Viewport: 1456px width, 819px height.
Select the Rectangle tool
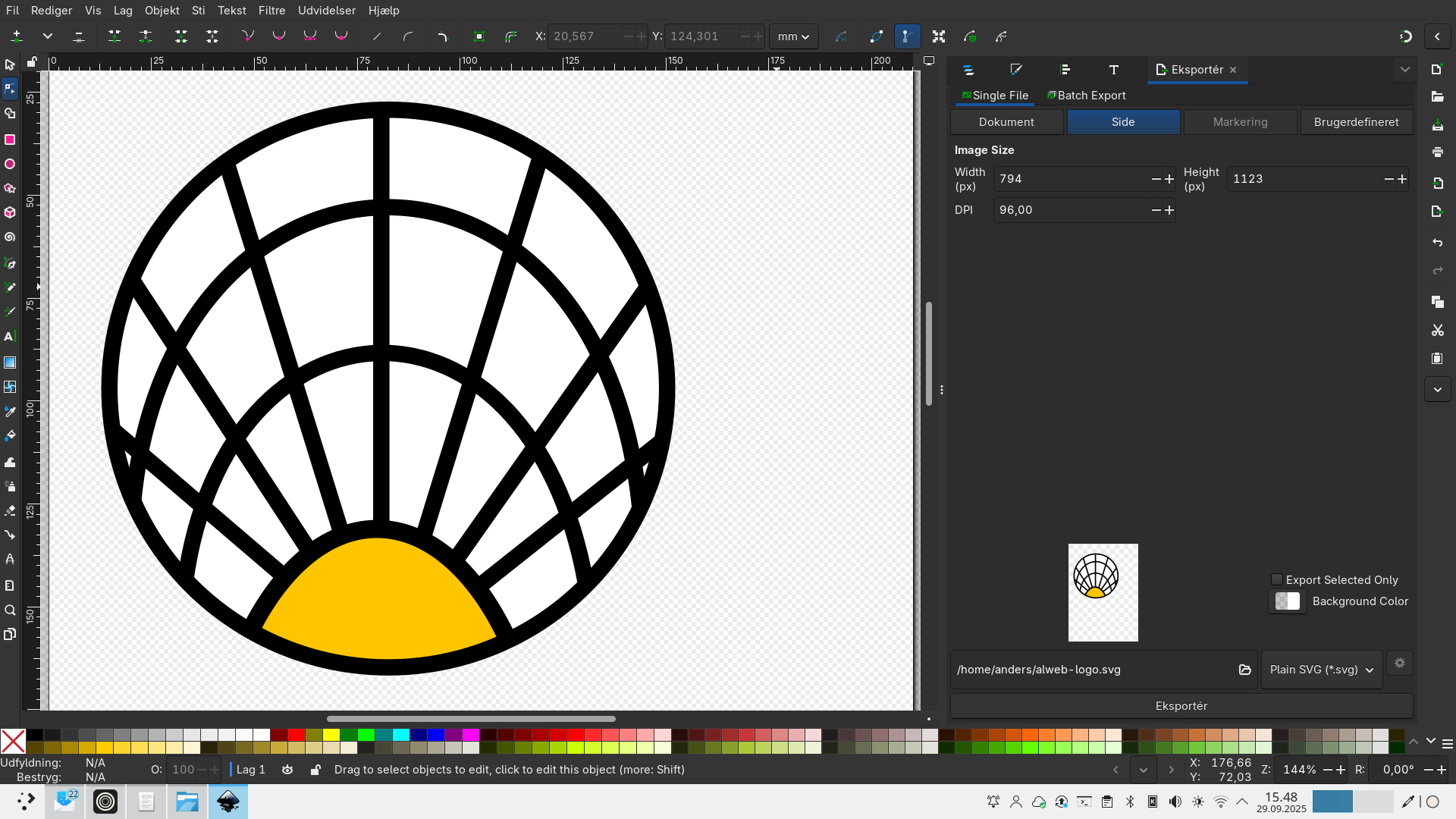[x=10, y=140]
